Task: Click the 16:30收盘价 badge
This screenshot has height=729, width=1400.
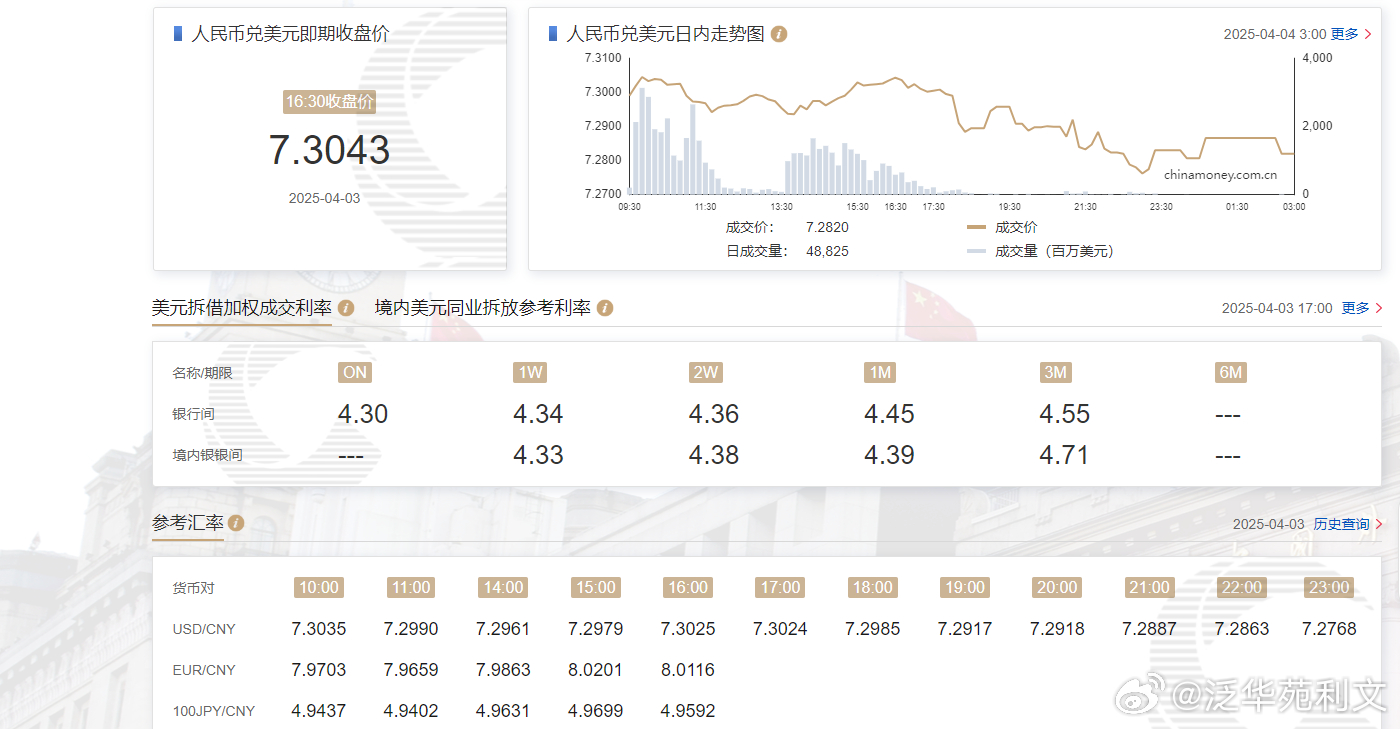Action: [x=329, y=102]
